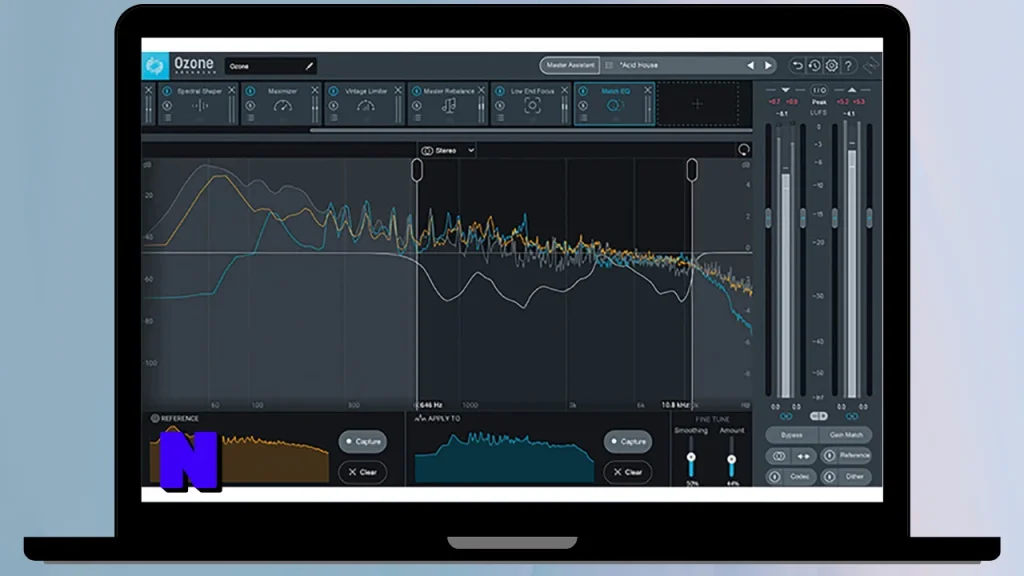Toggle the Reference button
The width and height of the screenshot is (1024, 576).
pos(846,456)
